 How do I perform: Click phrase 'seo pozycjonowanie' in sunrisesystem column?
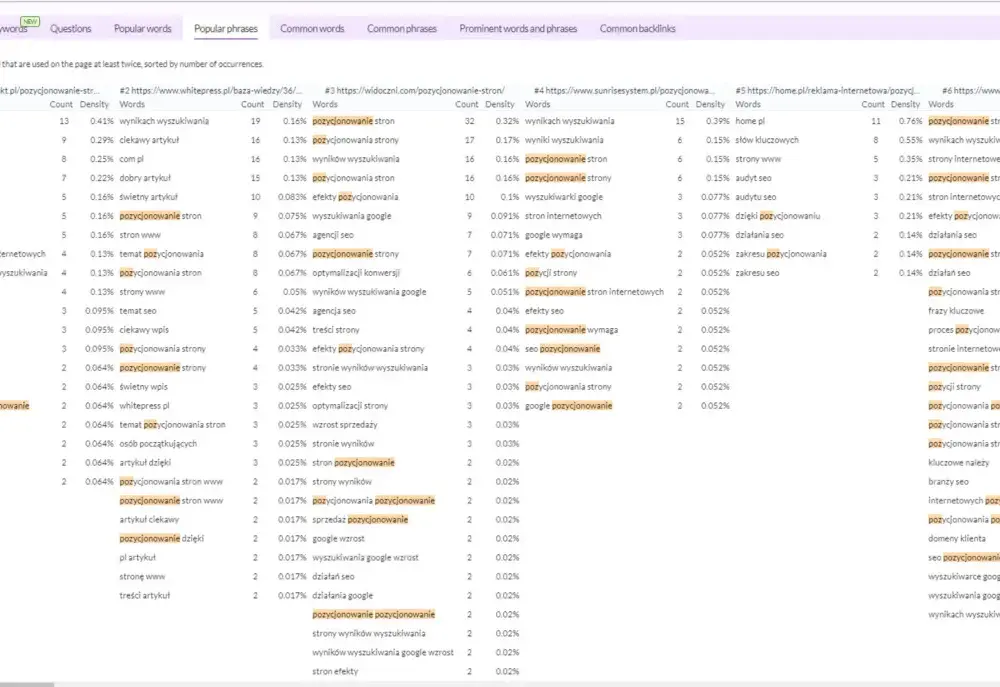pyautogui.click(x=562, y=349)
